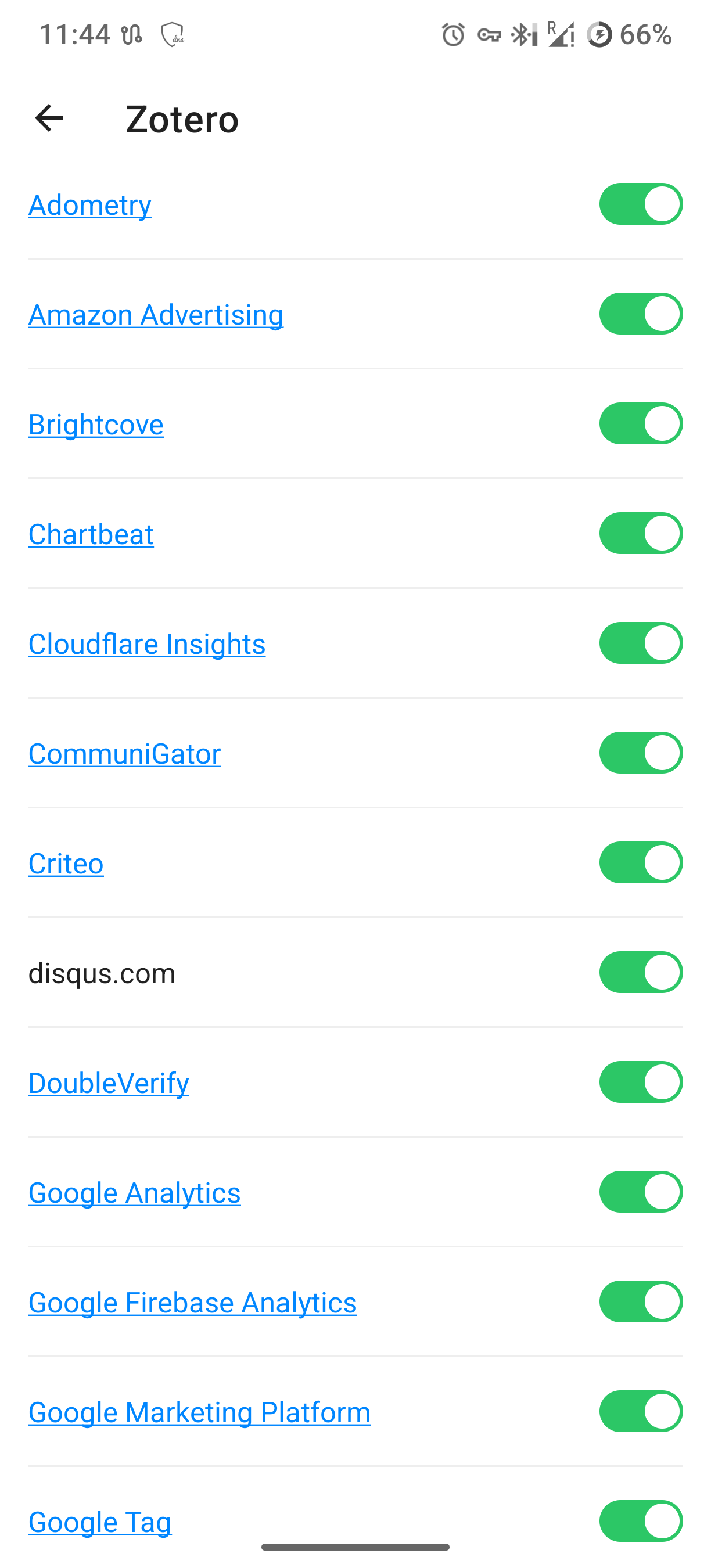The height and width of the screenshot is (1568, 711).
Task: Tap the DNS shield status icon
Action: (x=173, y=35)
